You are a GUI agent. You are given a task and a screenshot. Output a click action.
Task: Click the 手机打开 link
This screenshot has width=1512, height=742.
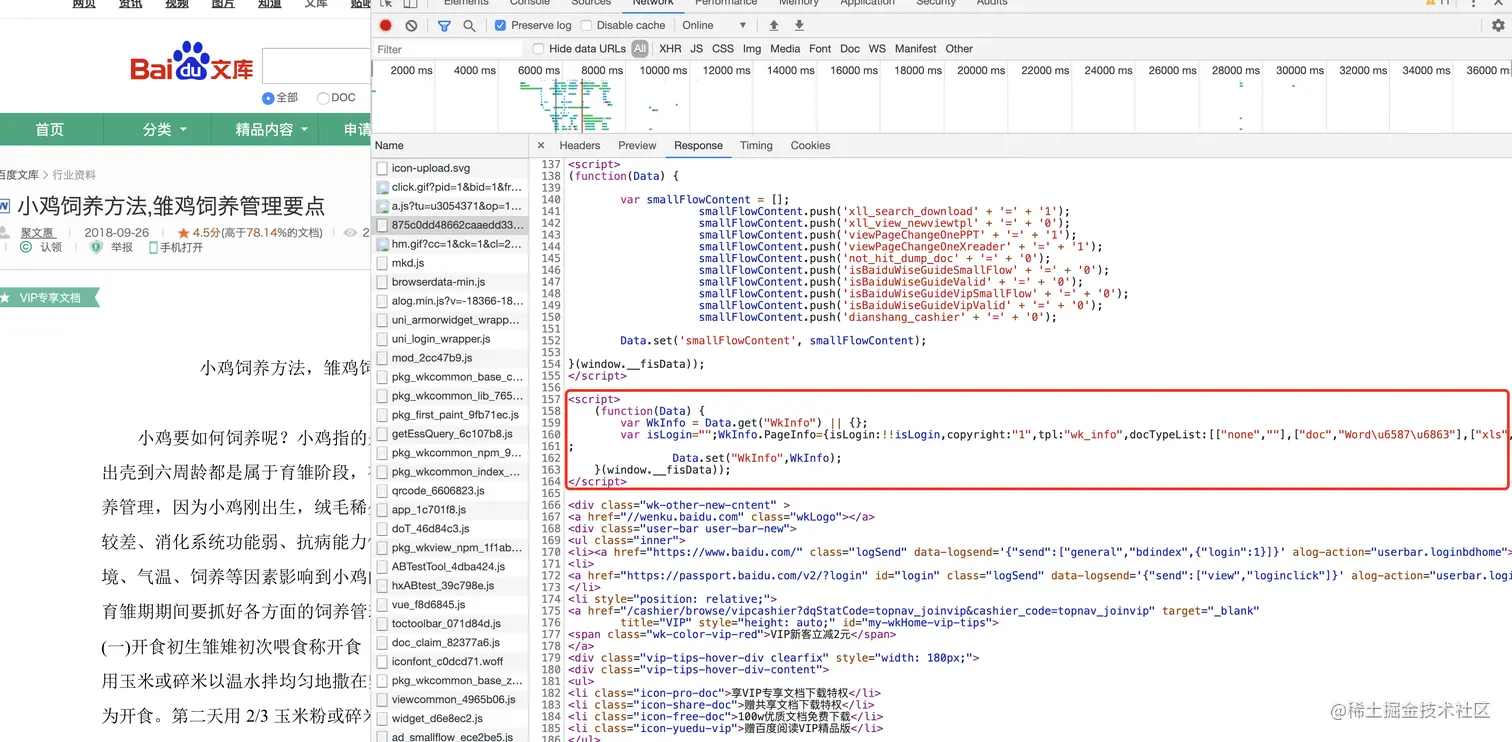tap(181, 247)
